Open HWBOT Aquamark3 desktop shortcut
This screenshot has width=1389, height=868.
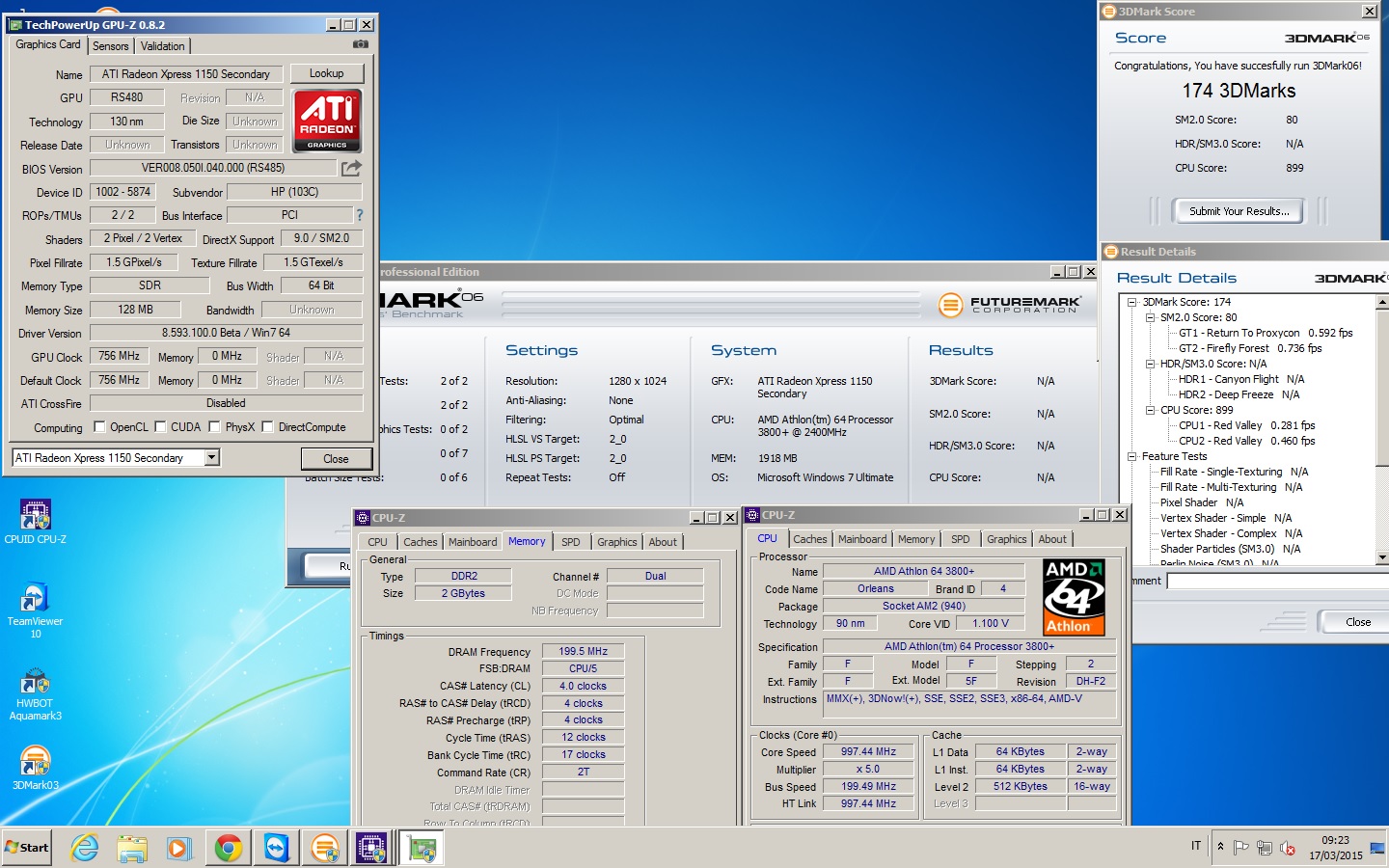click(35, 693)
